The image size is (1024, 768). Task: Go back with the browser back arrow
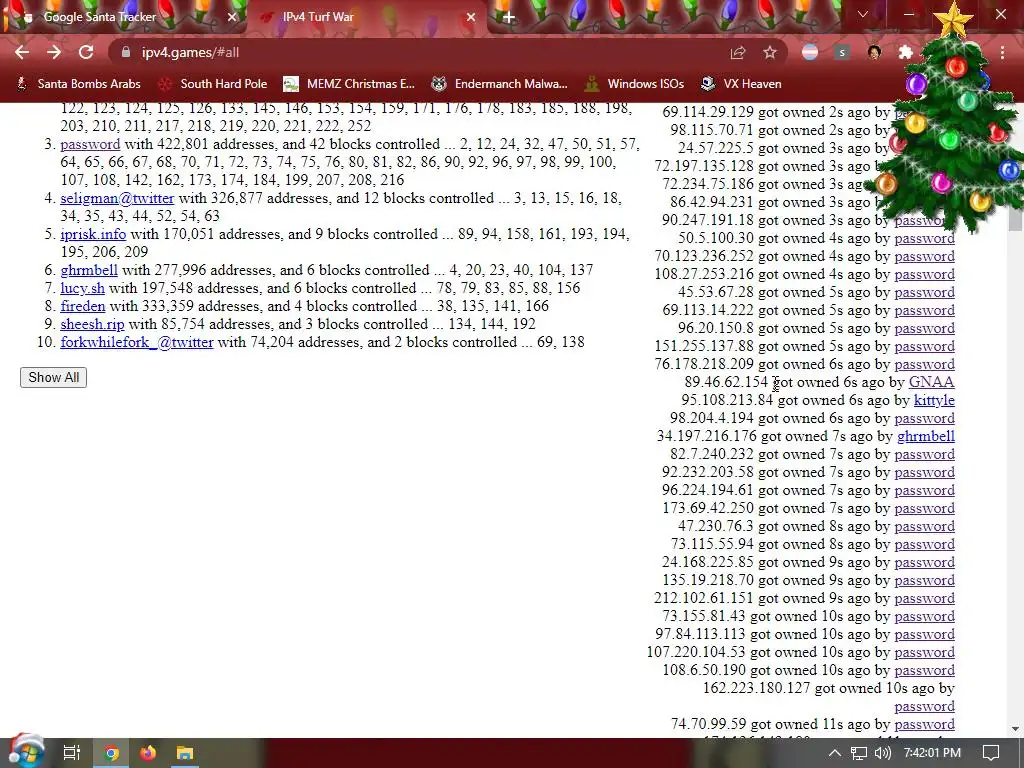[22, 52]
